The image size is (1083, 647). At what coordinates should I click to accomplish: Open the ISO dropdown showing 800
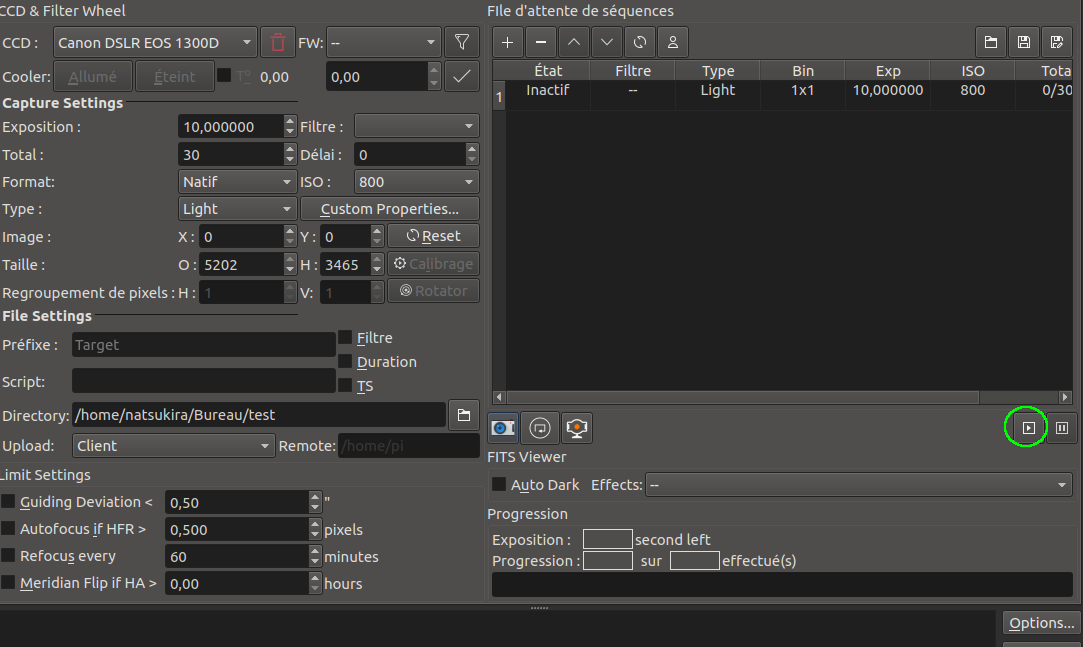(416, 182)
